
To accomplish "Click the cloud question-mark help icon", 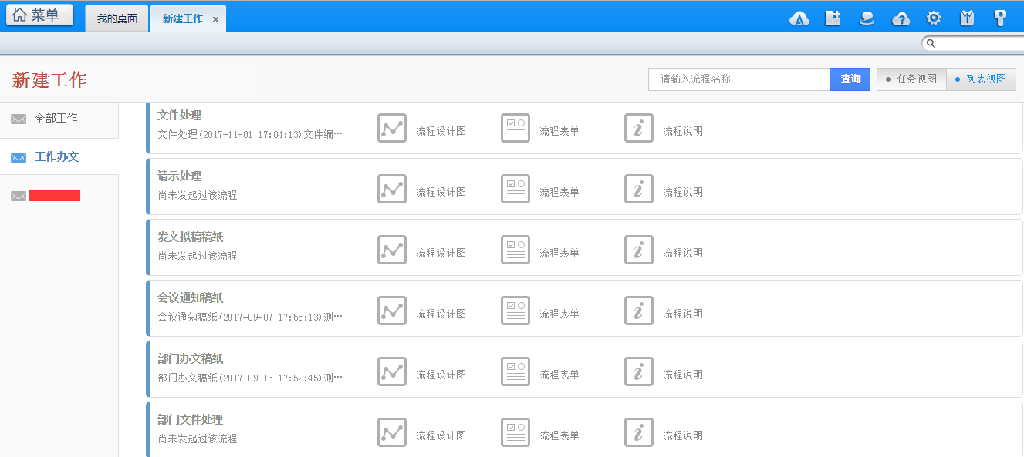I will point(901,18).
